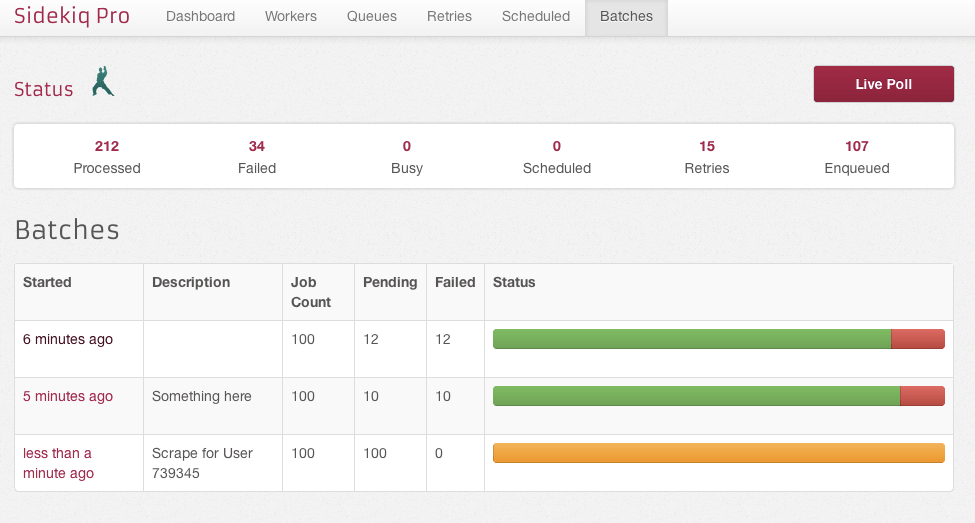
Task: Select the Batches tab
Action: click(x=626, y=16)
